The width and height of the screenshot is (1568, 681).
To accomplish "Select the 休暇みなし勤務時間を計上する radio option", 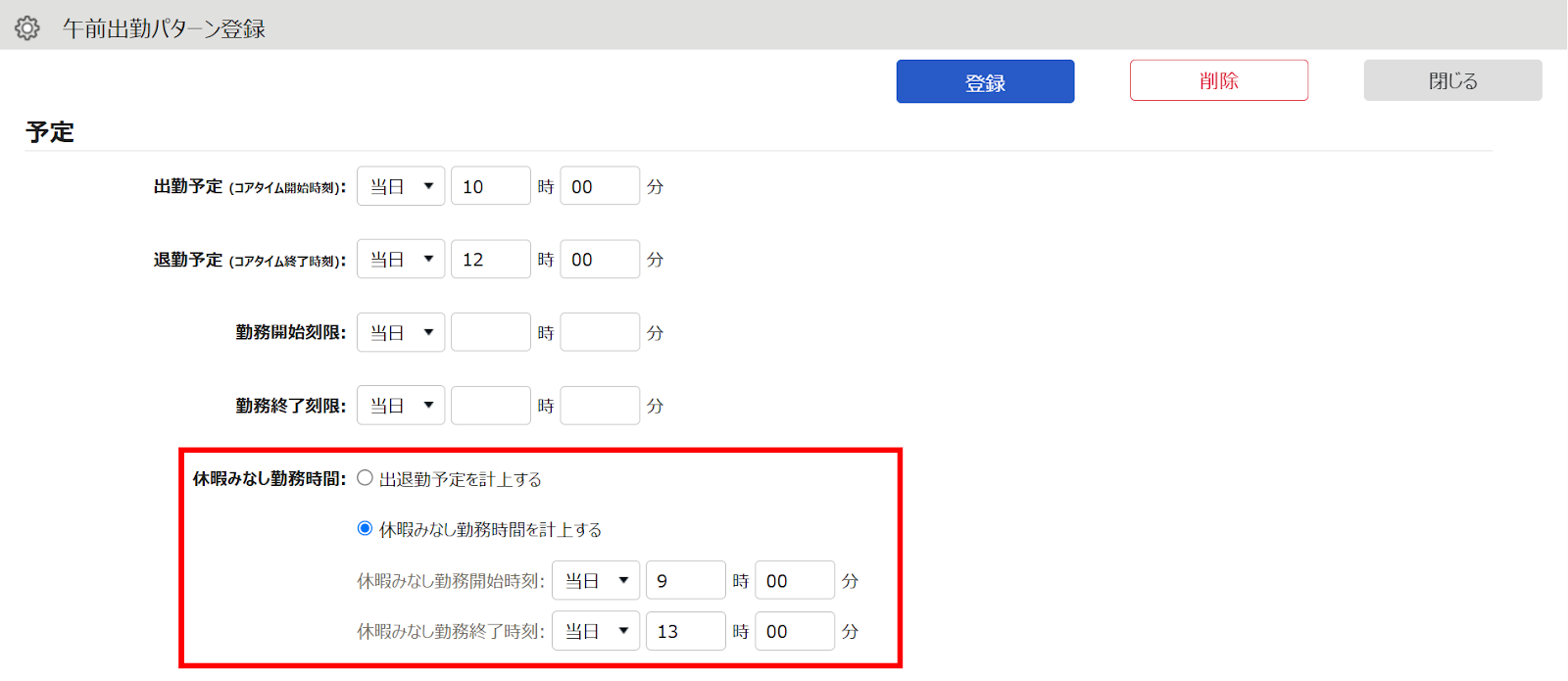I will point(366,529).
